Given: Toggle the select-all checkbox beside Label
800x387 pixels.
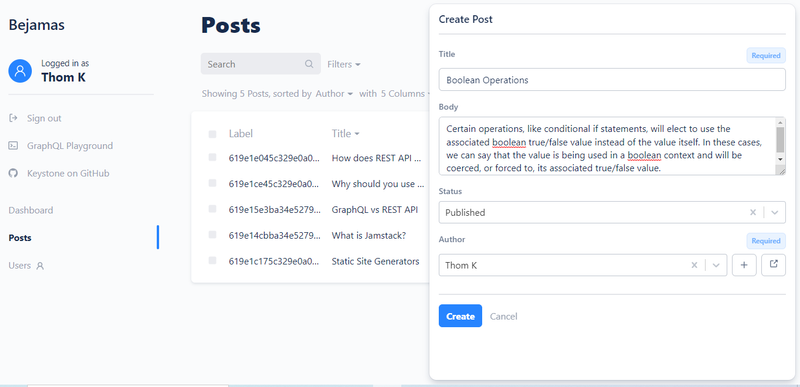Looking at the screenshot, I should point(212,134).
